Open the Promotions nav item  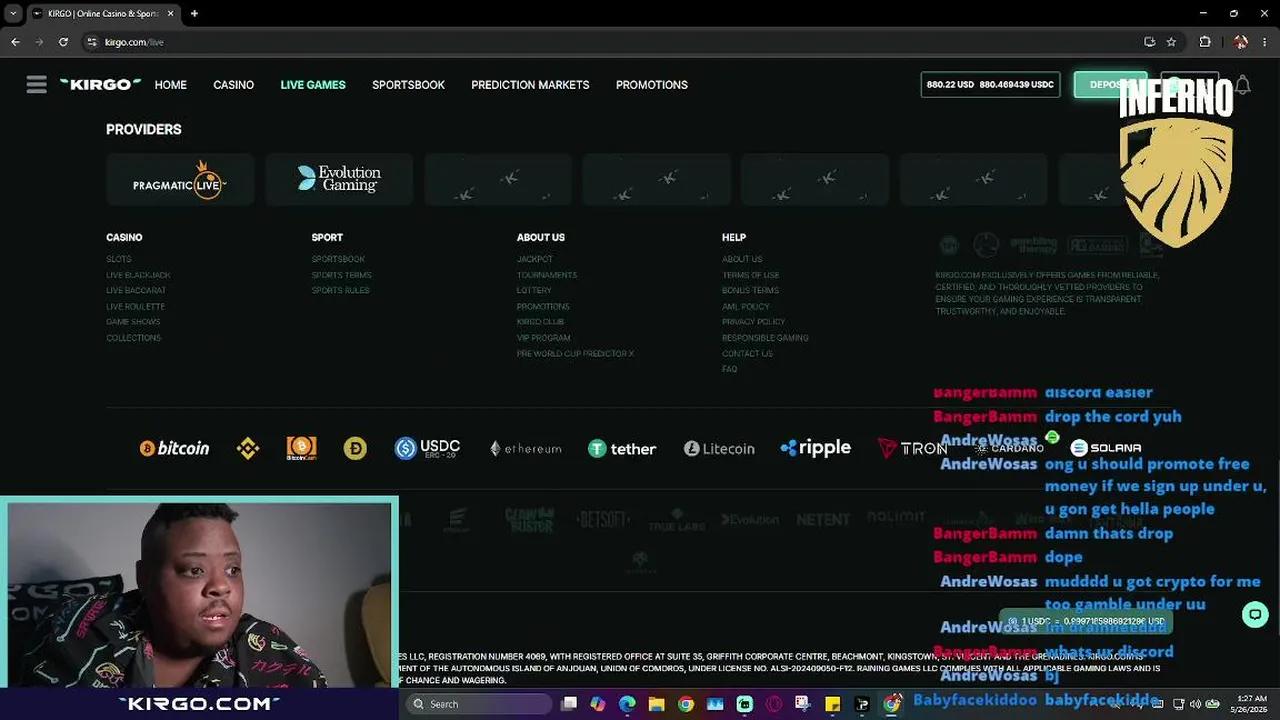pos(652,85)
